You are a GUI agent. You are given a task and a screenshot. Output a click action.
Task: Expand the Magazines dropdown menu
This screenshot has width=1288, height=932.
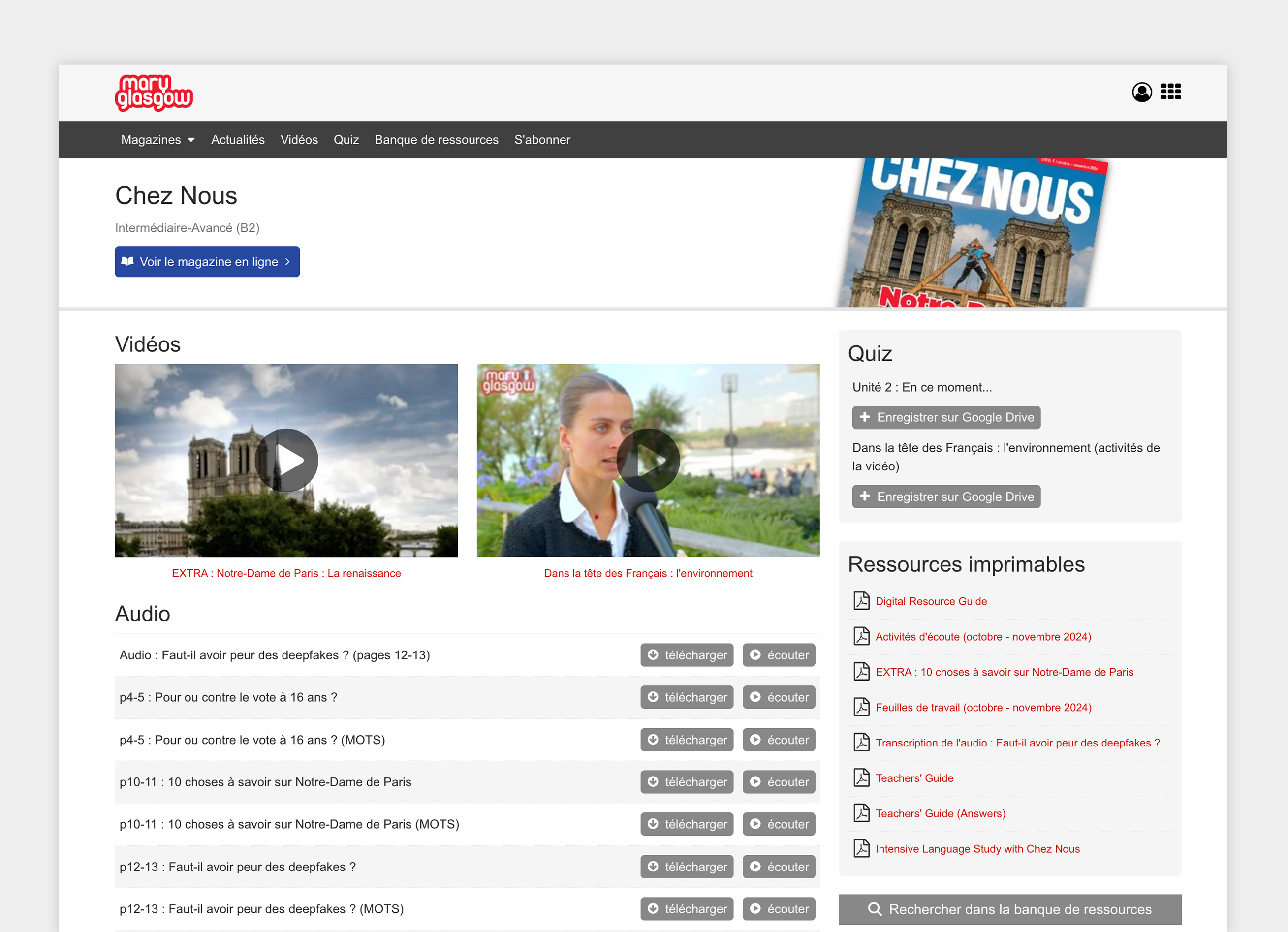(157, 140)
